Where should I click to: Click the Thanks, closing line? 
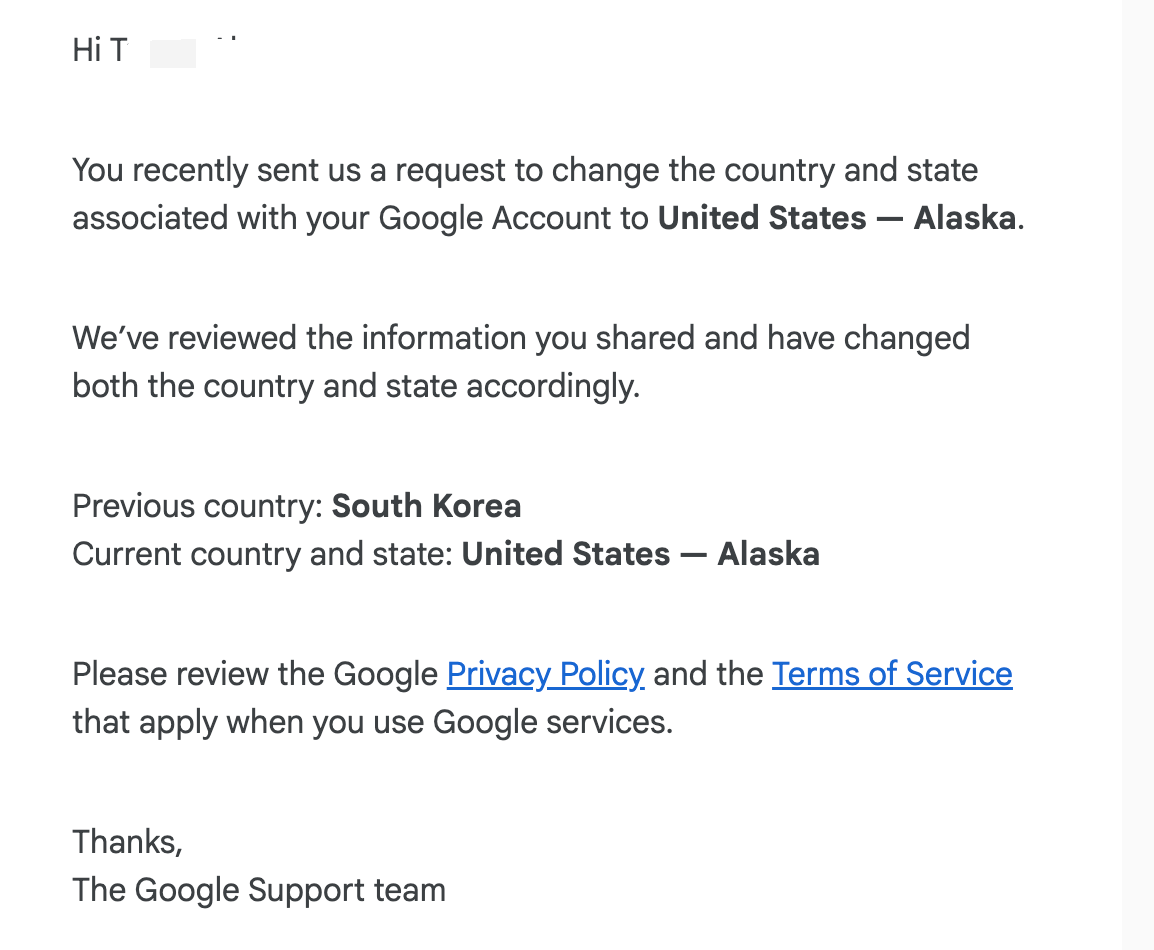127,842
